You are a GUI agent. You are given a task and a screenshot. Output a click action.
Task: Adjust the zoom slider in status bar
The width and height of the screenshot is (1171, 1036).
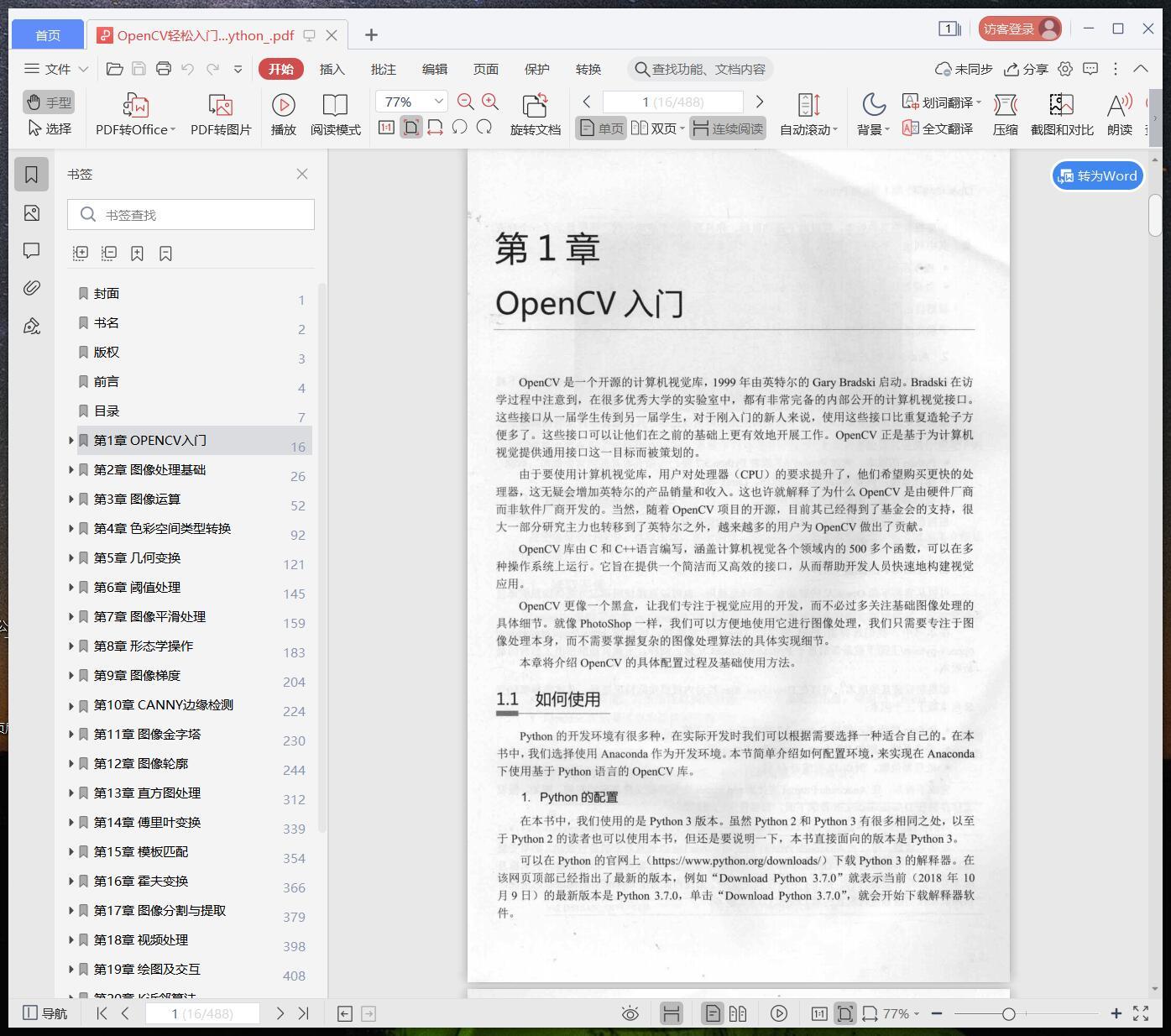coord(1009,1013)
